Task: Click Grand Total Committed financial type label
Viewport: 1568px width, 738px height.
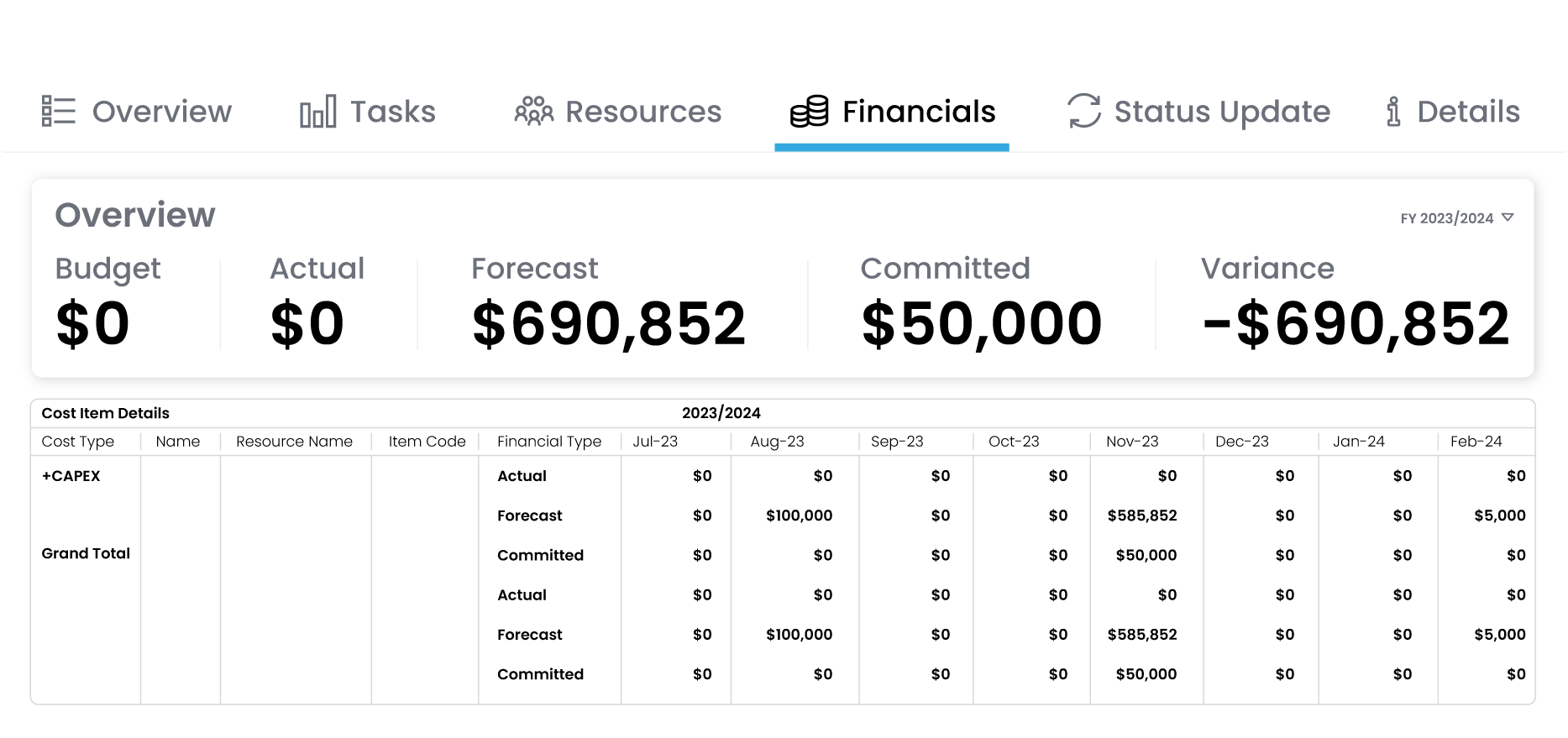Action: click(x=540, y=674)
